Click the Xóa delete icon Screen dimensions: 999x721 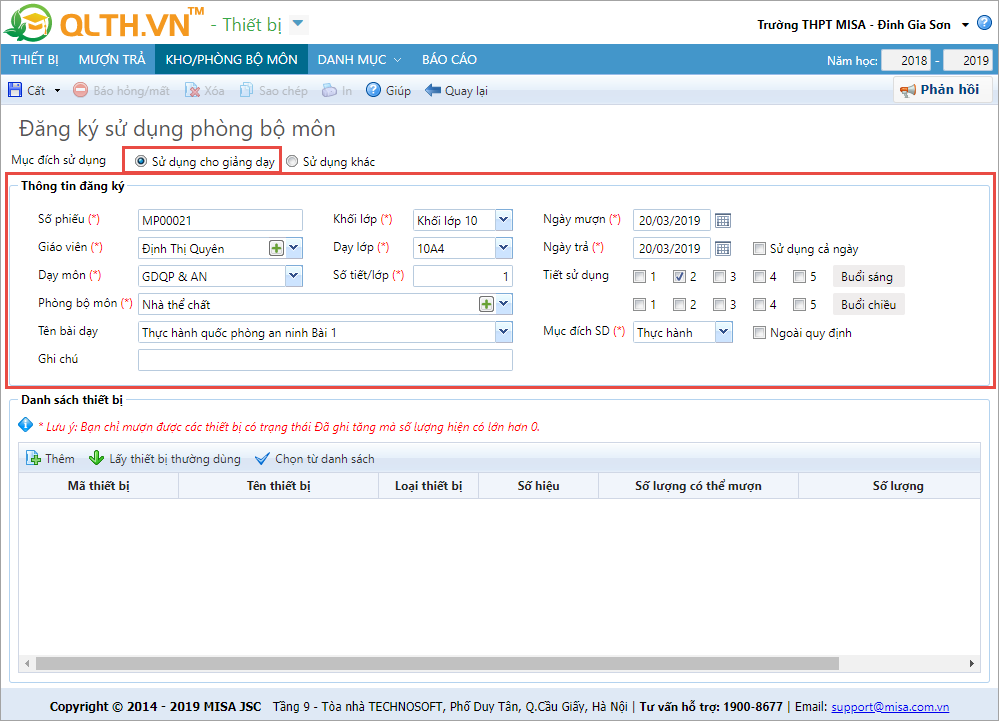192,90
